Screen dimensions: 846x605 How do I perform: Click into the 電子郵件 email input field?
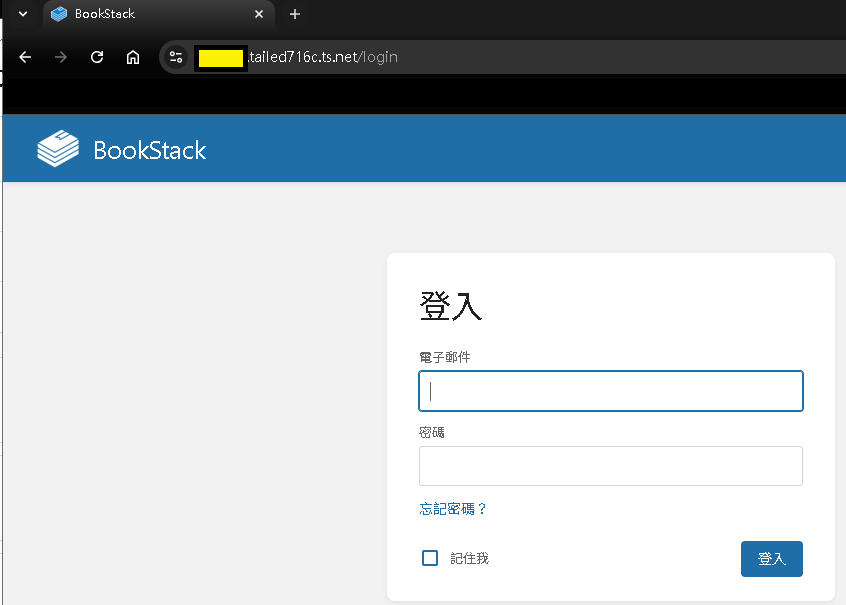click(610, 391)
